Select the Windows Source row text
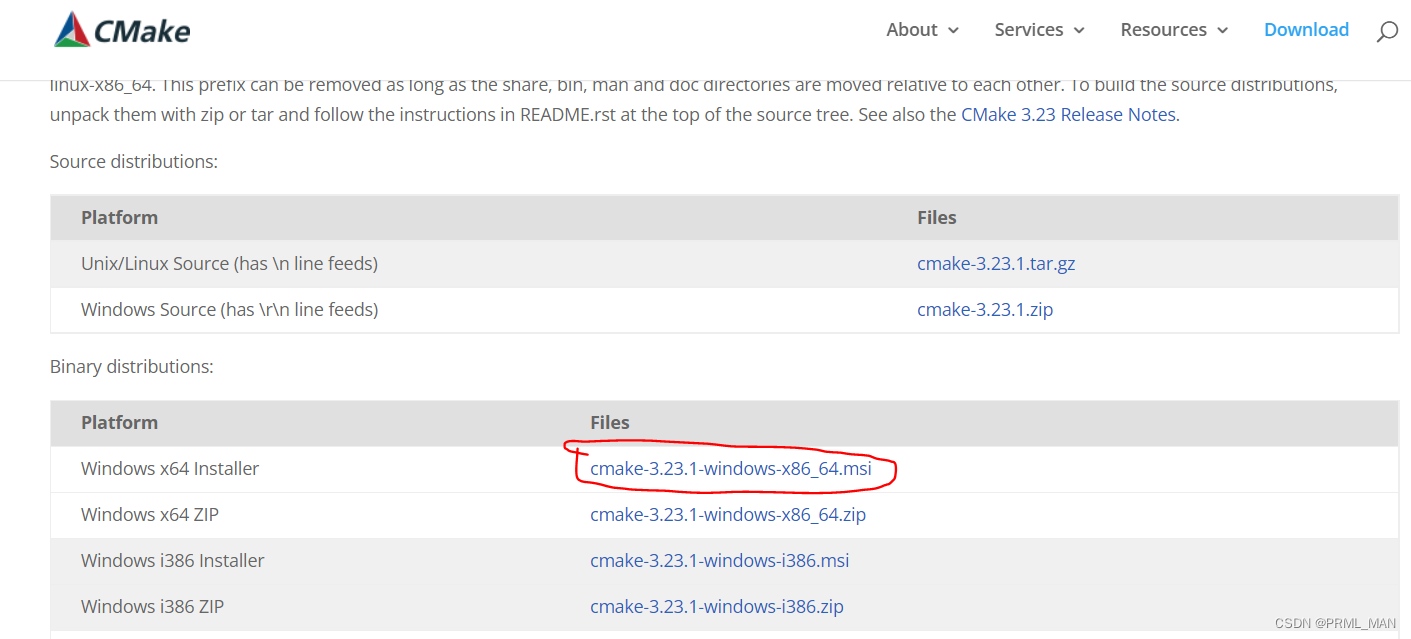Image resolution: width=1411 pixels, height=639 pixels. point(229,310)
